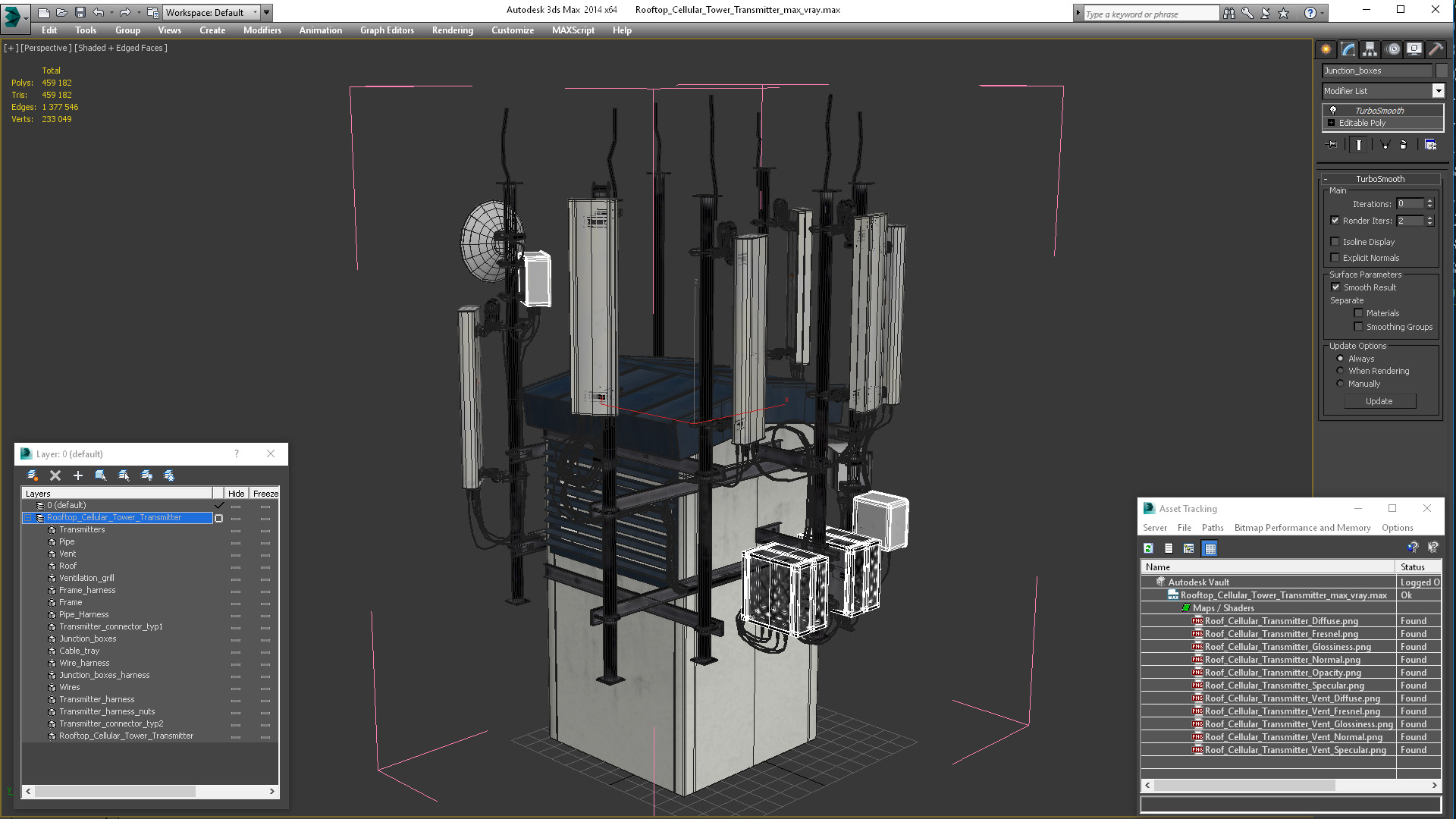
Task: Switch to the Utilities hammer tab
Action: 1436,49
